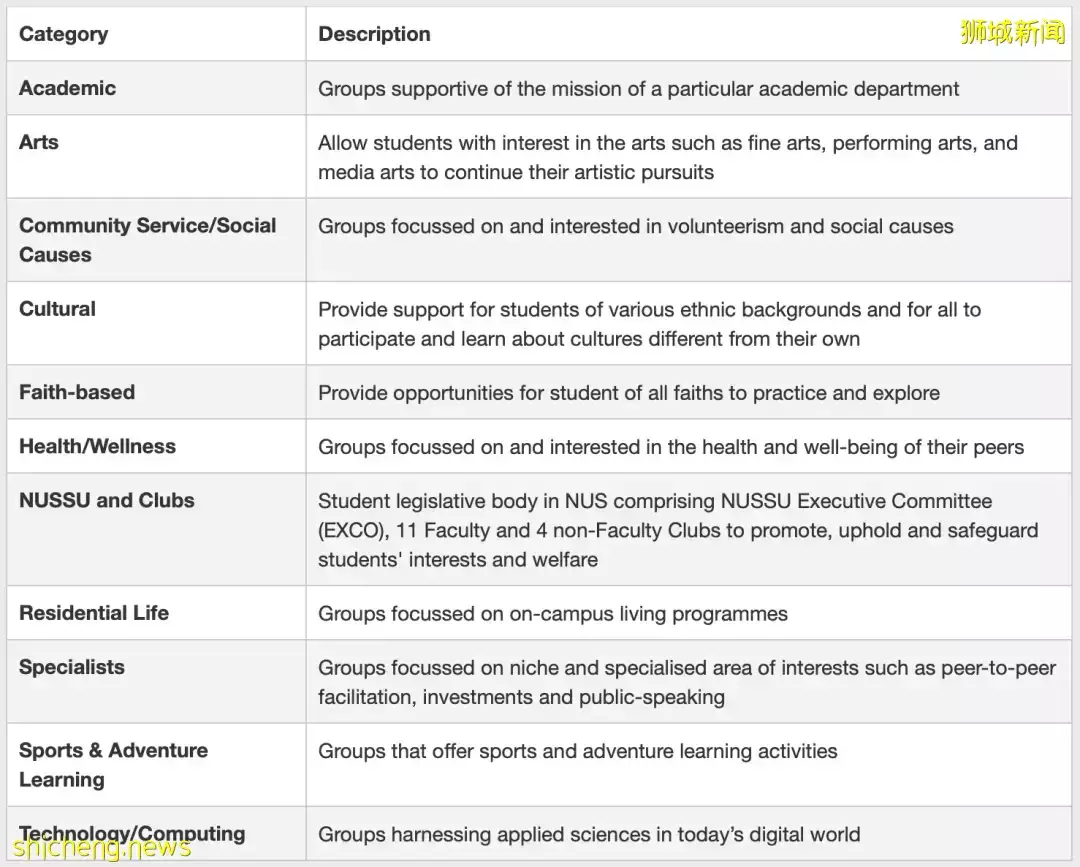This screenshot has width=1080, height=867.
Task: Click the on-campus living programmes description
Action: [553, 614]
